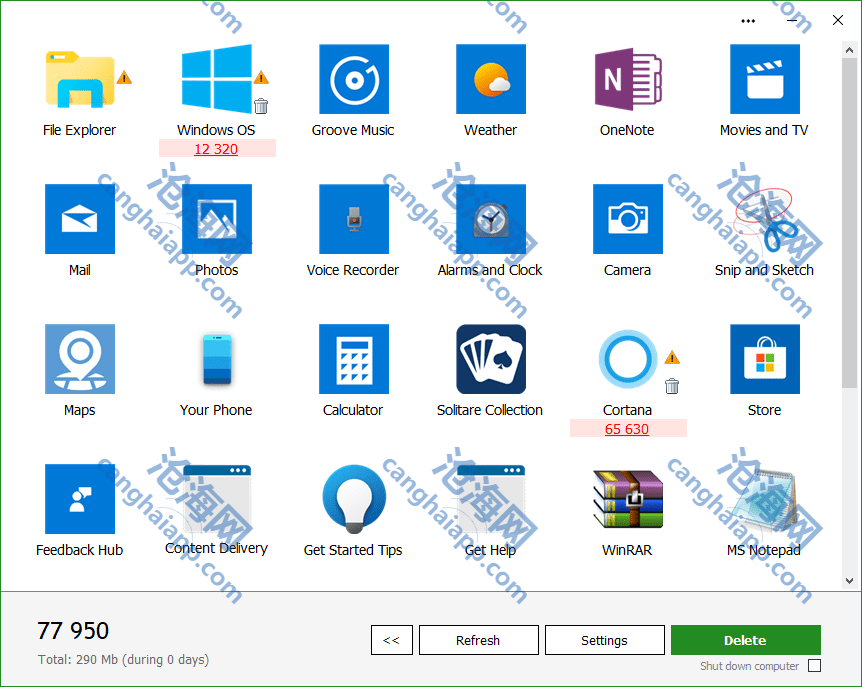Click the Refresh button
This screenshot has height=687, width=862.
click(478, 640)
